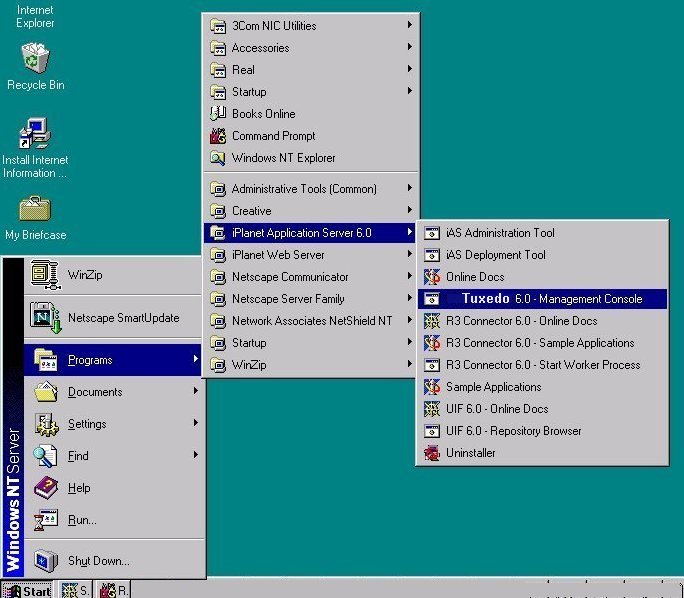Screen dimensions: 684x598
Task: Click the Command Prompt icon
Action: [218, 136]
